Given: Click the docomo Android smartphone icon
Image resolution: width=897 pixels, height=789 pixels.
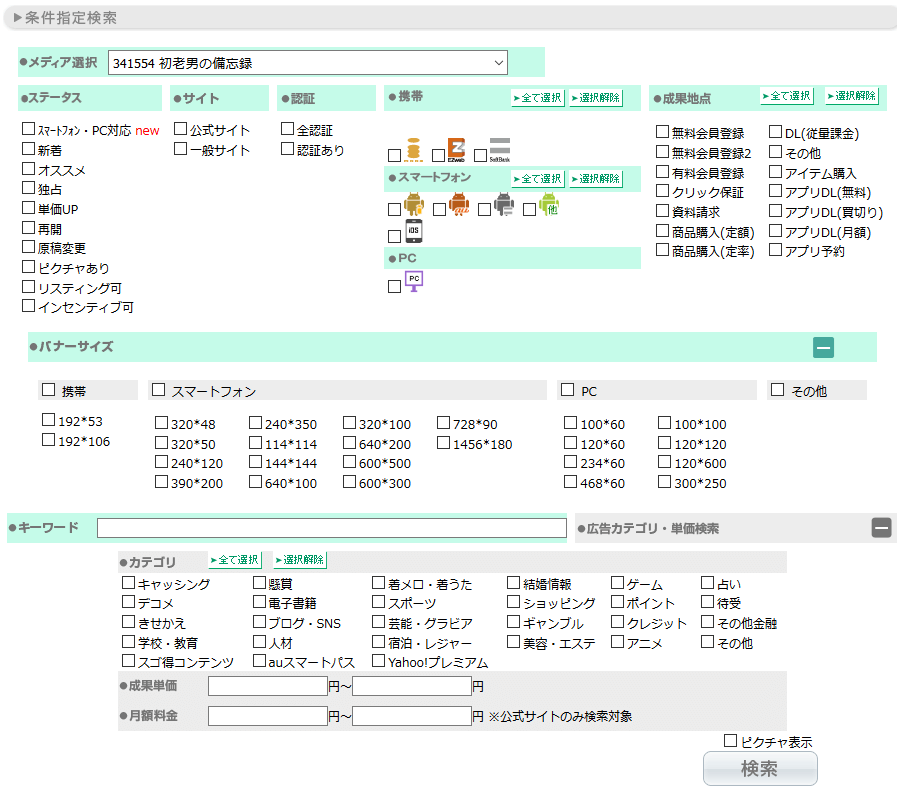Looking at the screenshot, I should [x=414, y=204].
